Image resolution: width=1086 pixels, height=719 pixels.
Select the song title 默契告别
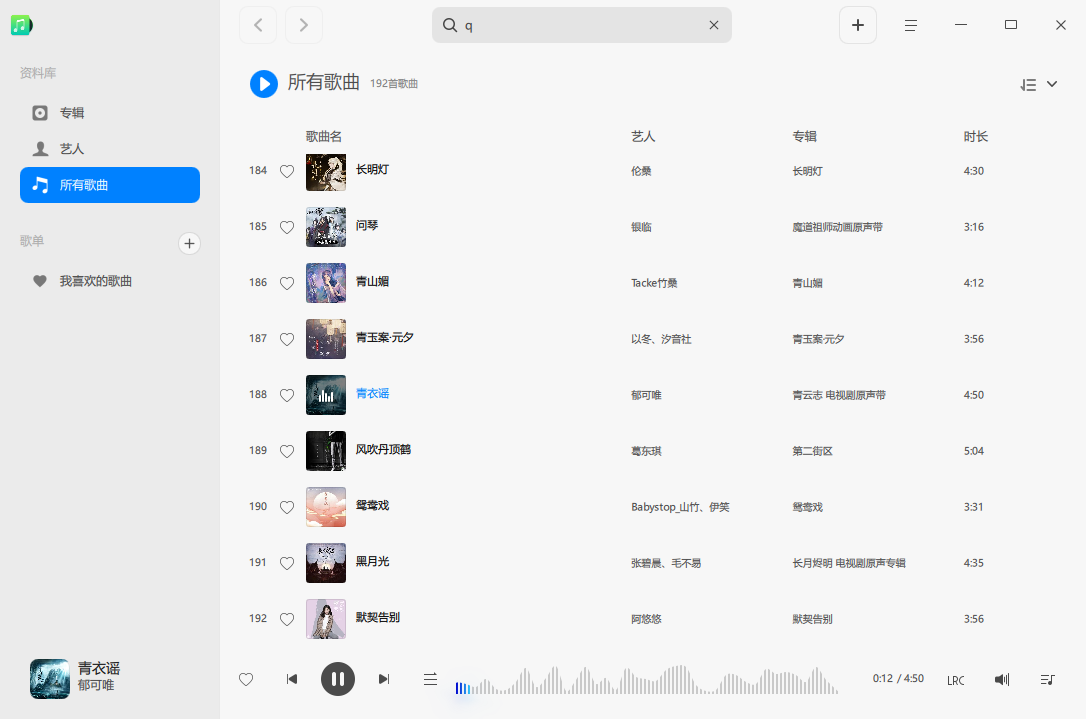377,618
